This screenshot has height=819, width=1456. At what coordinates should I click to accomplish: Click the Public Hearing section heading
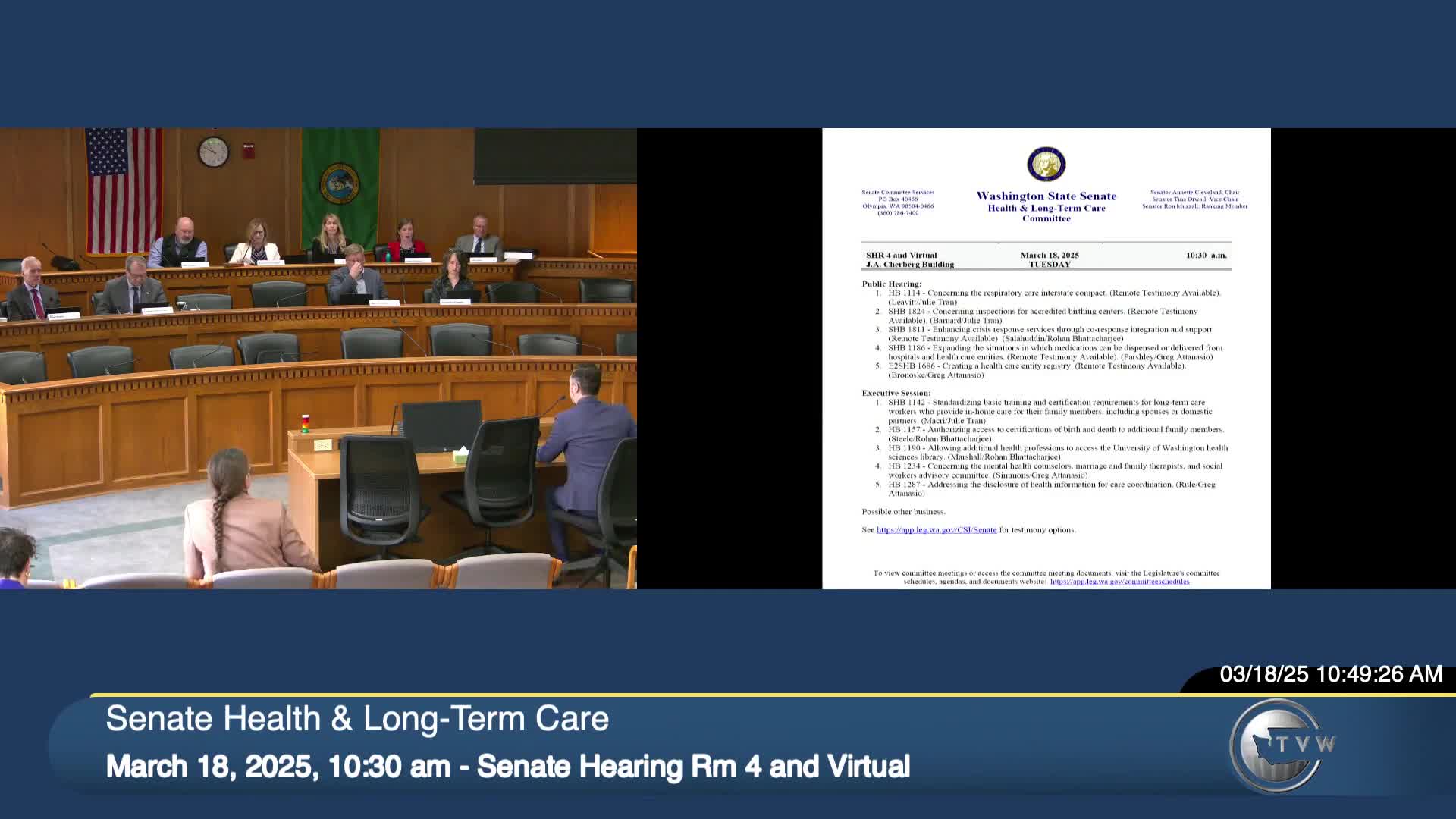click(x=891, y=284)
